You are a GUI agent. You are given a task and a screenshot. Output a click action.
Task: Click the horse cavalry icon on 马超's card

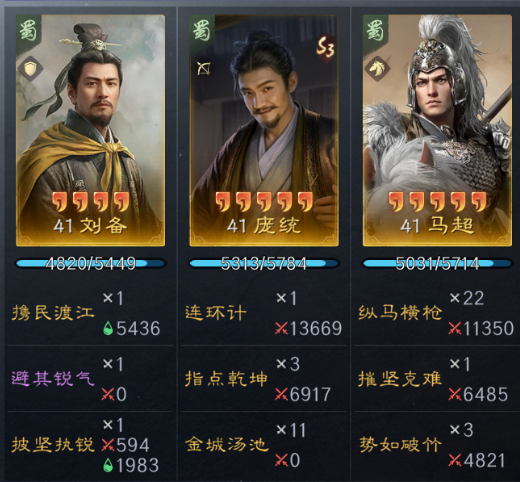coord(377,68)
